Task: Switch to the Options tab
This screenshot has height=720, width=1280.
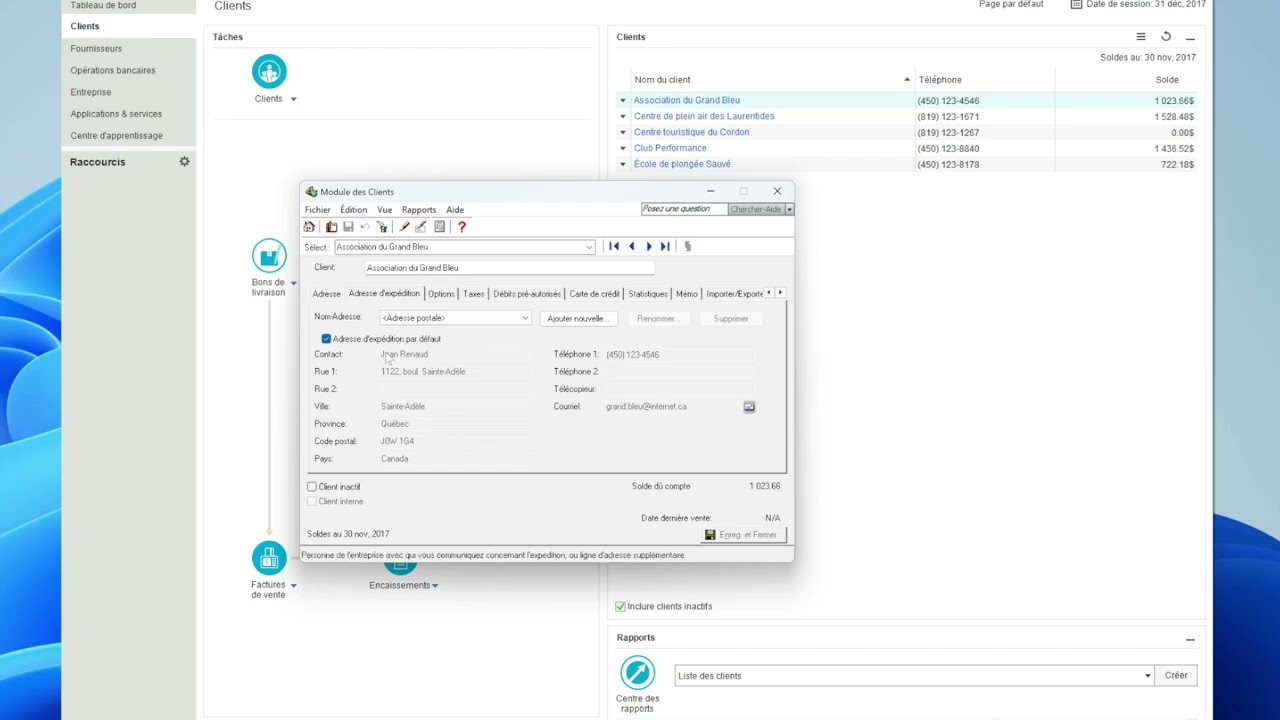Action: (x=441, y=294)
